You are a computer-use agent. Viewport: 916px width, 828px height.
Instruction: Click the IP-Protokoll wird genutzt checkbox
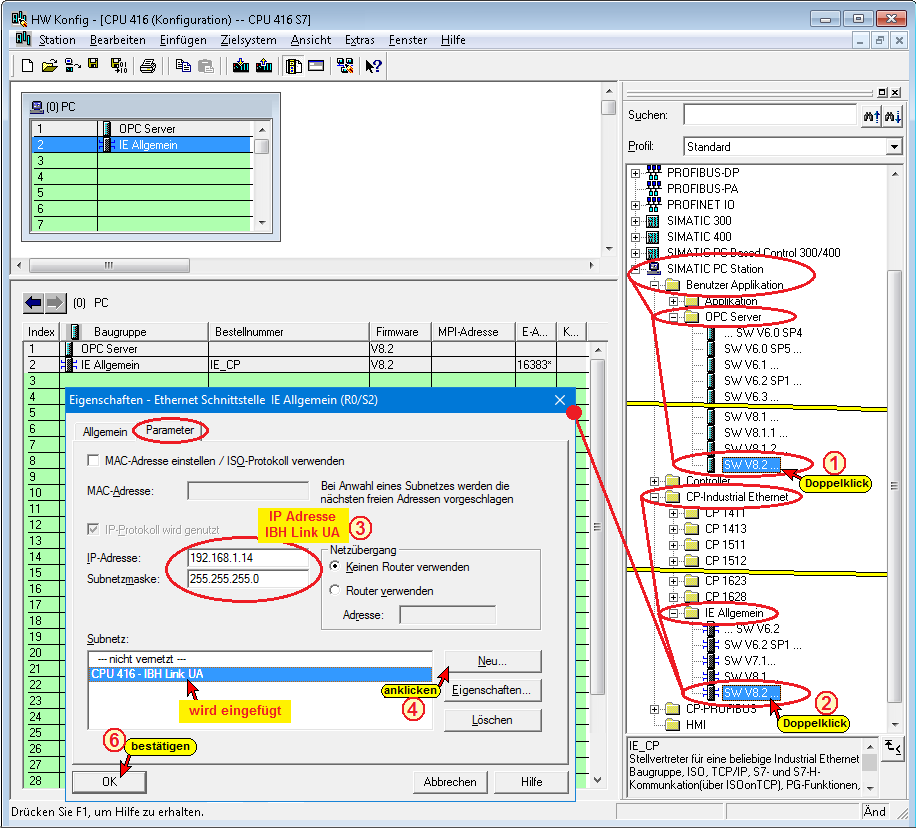[x=93, y=529]
